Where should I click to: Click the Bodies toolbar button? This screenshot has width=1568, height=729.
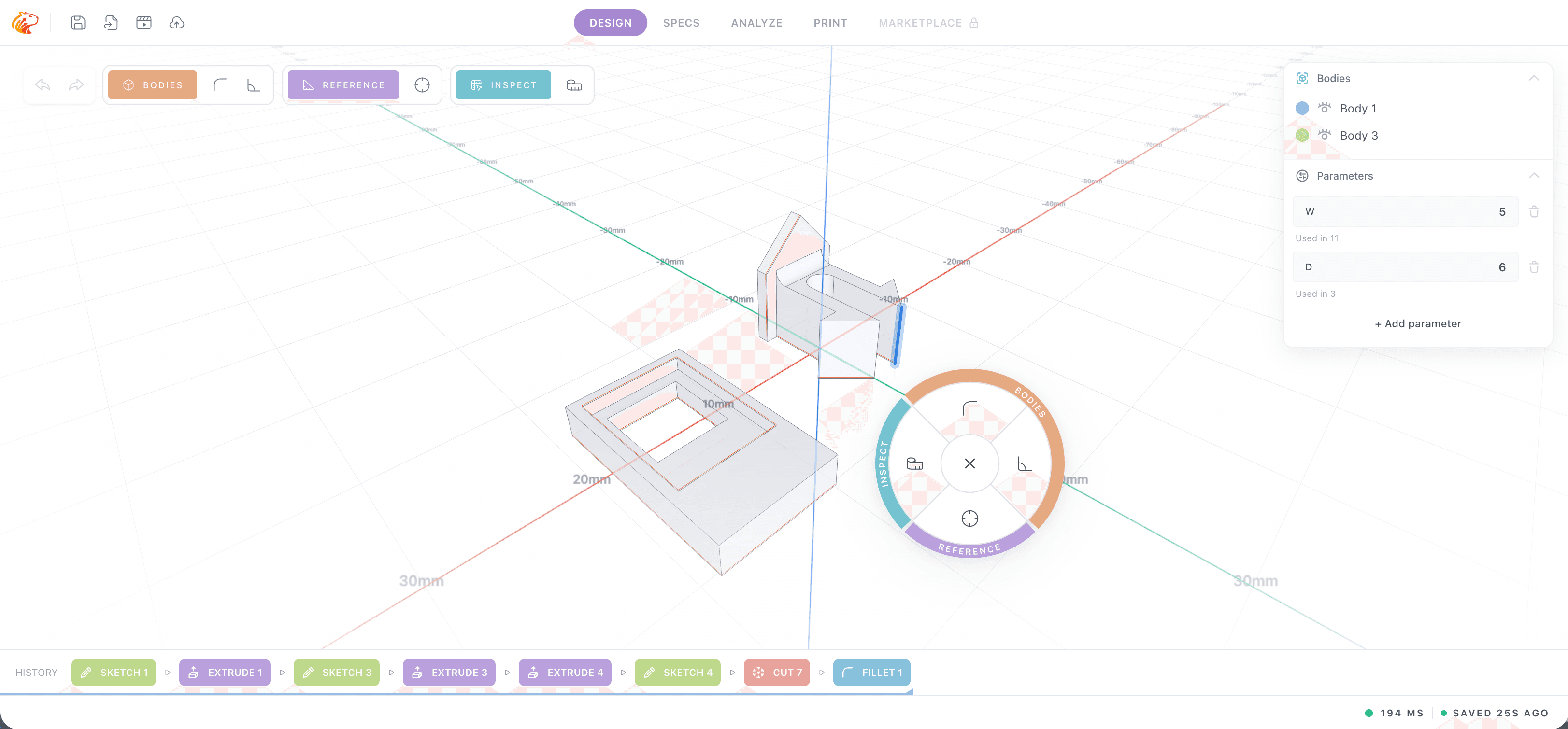(x=153, y=84)
